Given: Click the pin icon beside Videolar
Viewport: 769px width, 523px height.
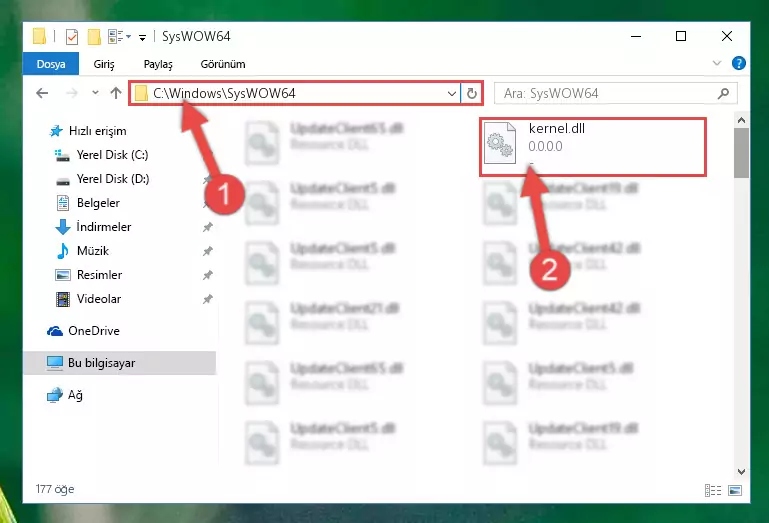Looking at the screenshot, I should point(207,299).
